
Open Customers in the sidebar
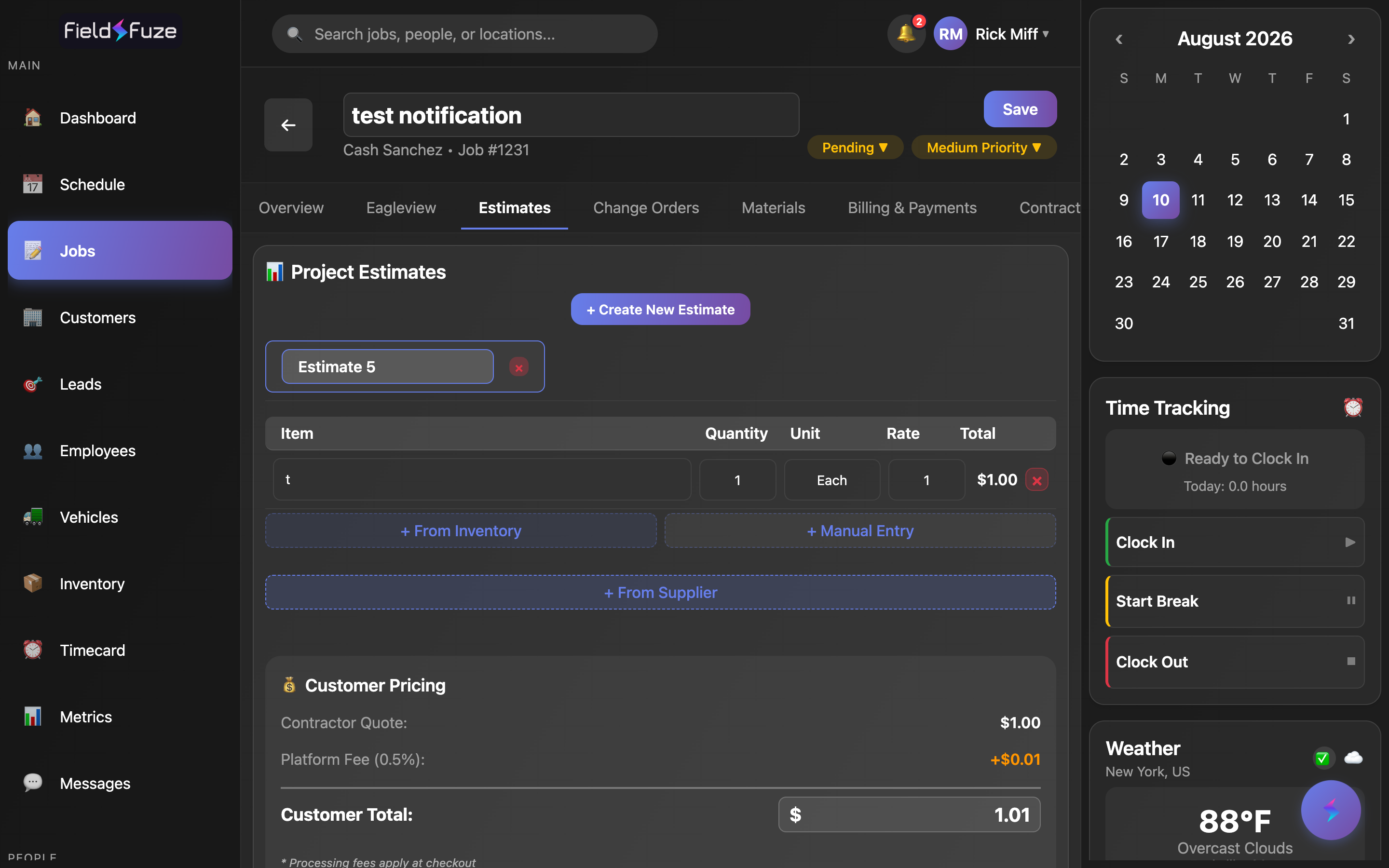tap(120, 317)
